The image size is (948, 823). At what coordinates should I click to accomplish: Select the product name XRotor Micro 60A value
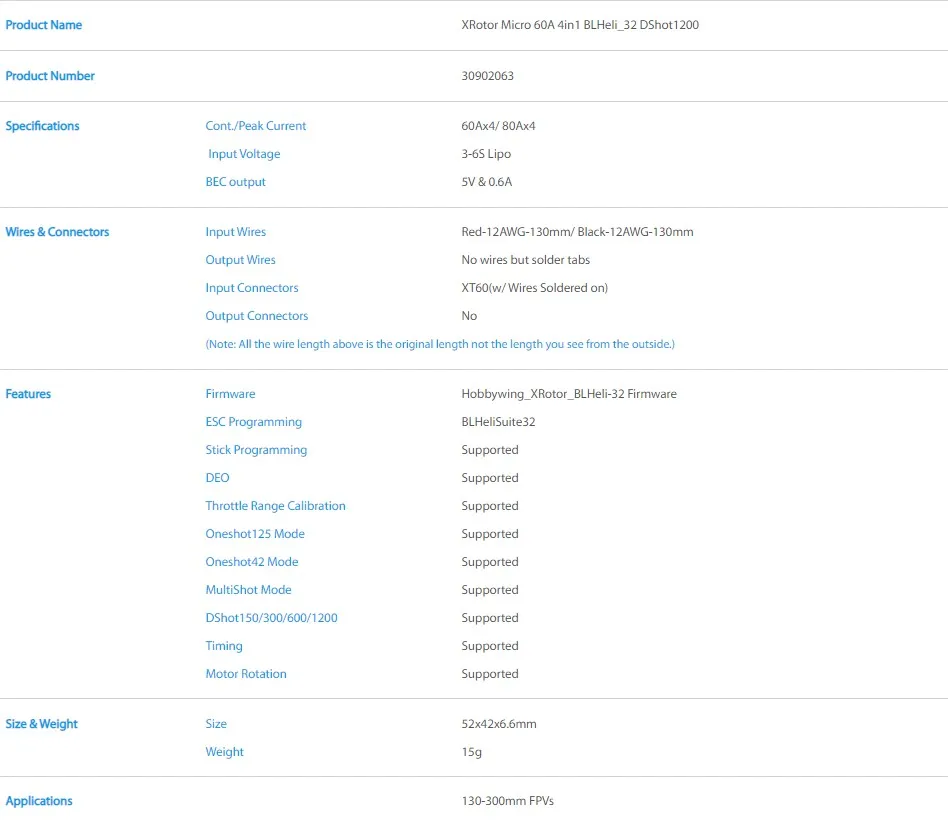point(580,25)
